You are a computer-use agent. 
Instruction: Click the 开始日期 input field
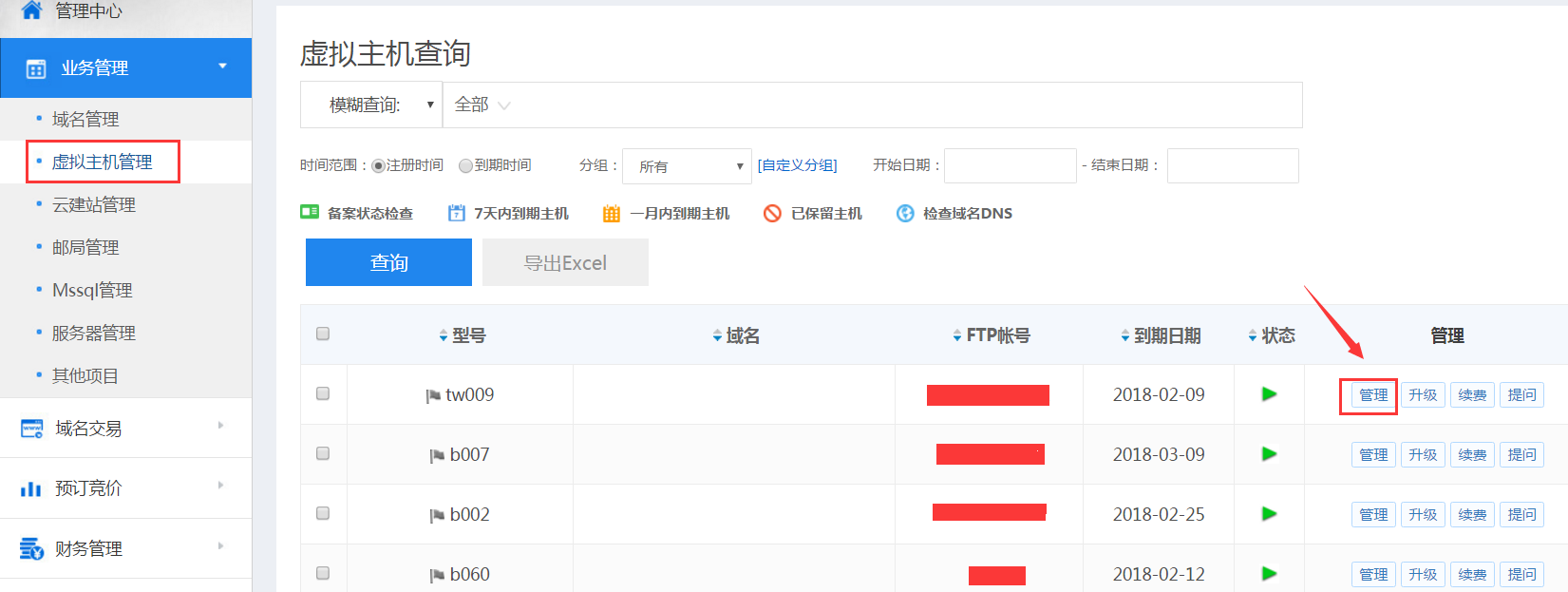[1010, 165]
